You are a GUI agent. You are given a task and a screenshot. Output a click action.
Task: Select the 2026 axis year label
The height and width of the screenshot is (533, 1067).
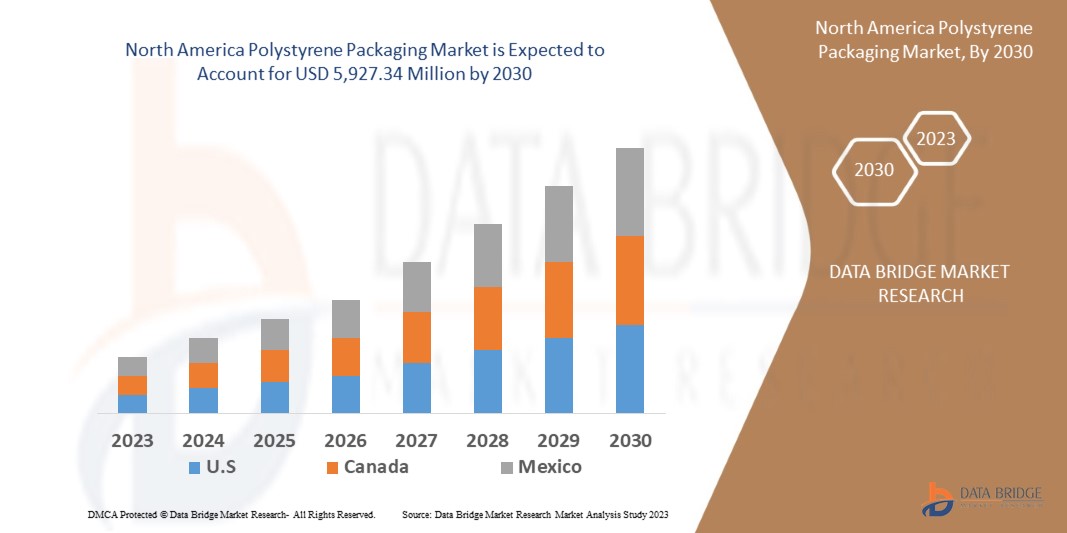pos(345,441)
